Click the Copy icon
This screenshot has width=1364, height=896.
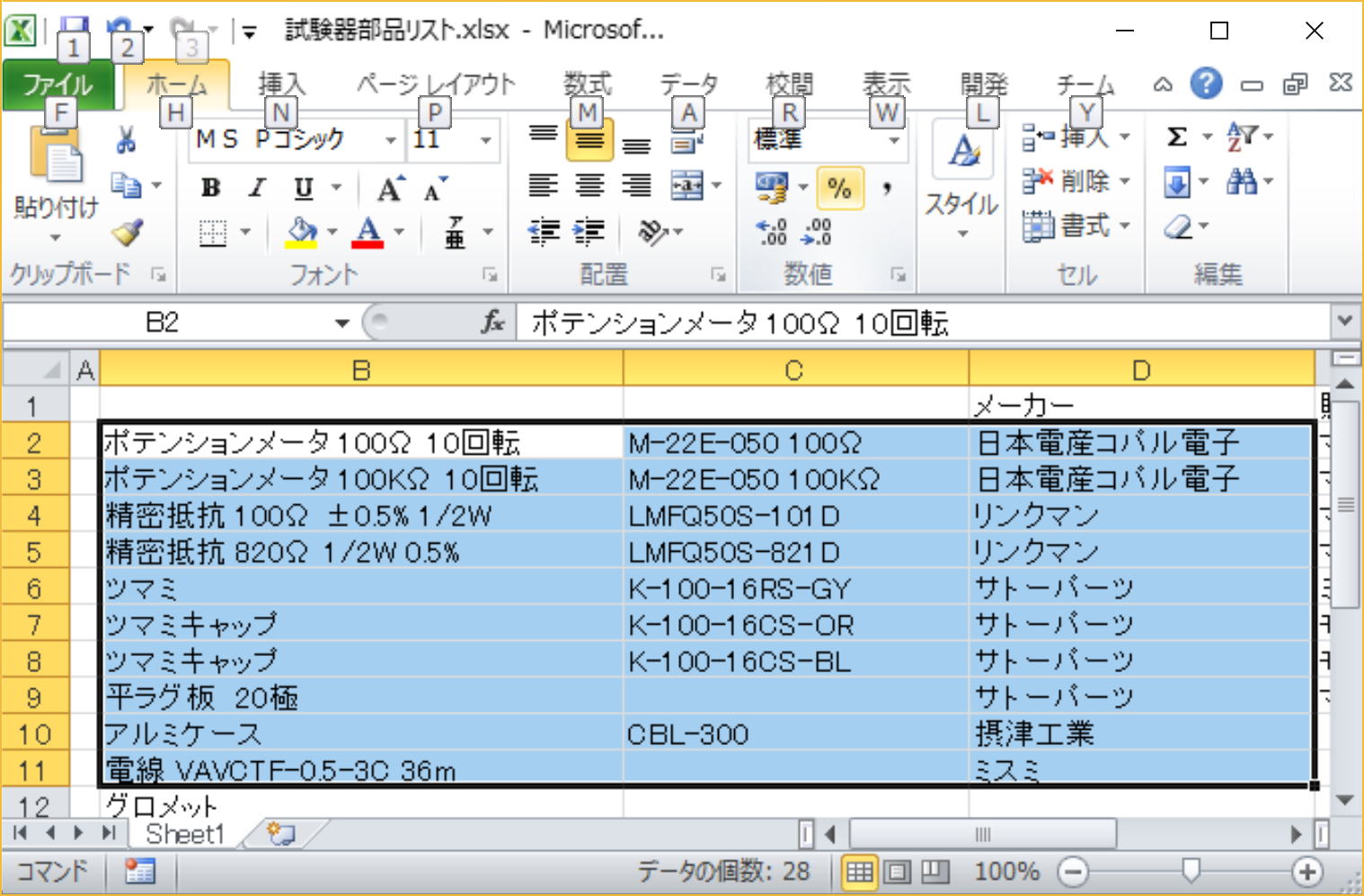[x=126, y=185]
